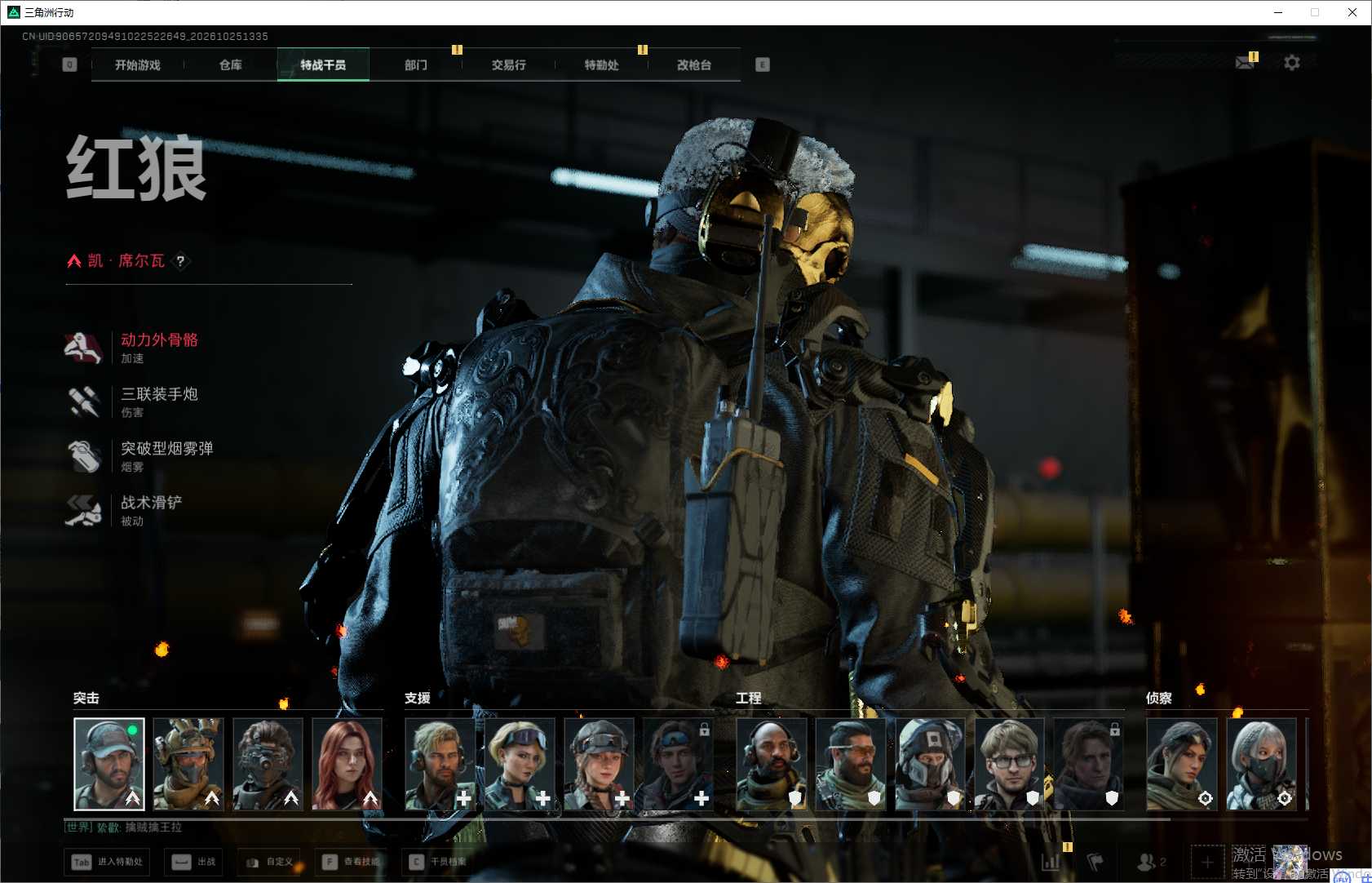Click the 进入特勤处 Tab button
The height and width of the screenshot is (883, 1372).
point(107,862)
